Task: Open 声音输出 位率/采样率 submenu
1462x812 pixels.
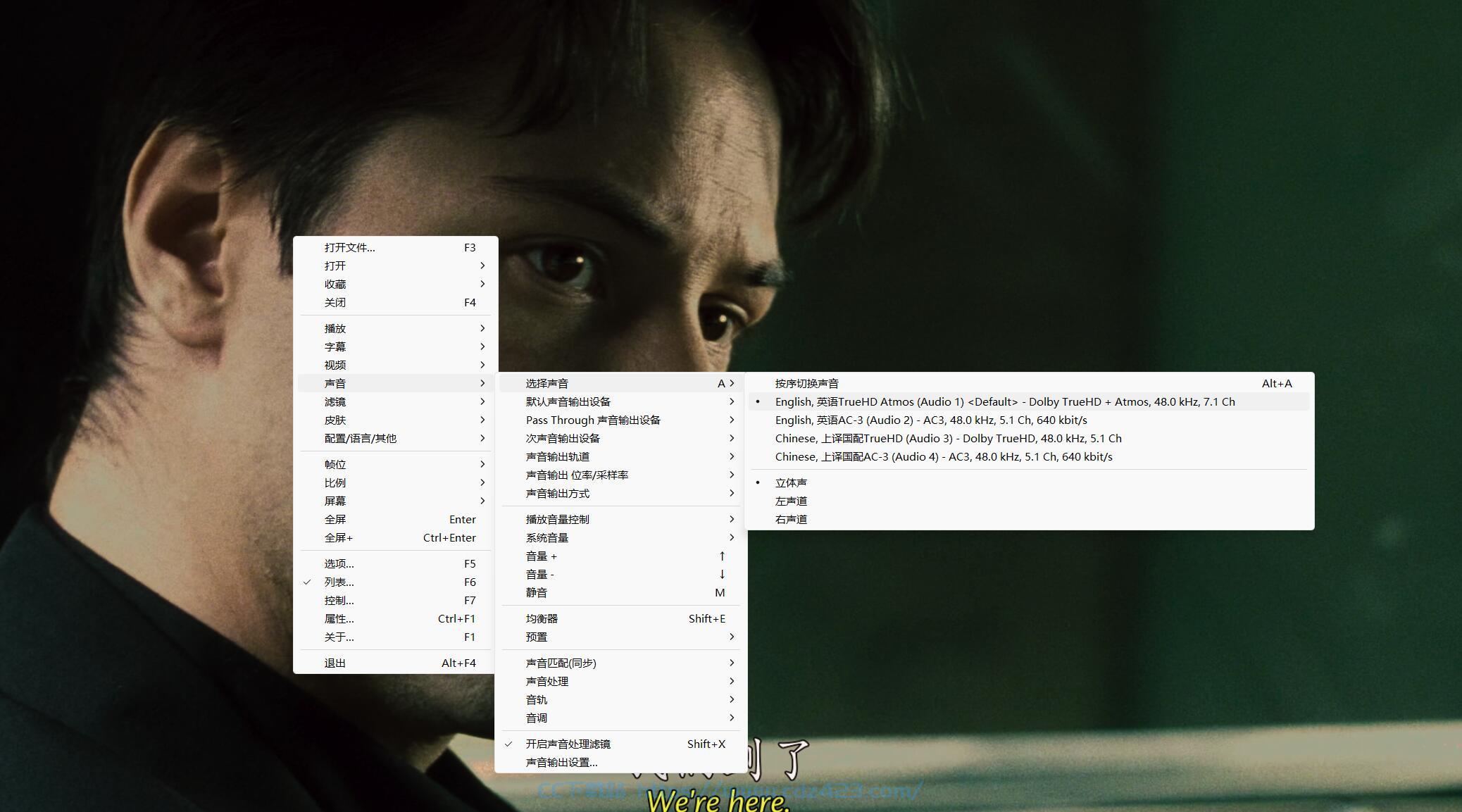Action: [621, 475]
